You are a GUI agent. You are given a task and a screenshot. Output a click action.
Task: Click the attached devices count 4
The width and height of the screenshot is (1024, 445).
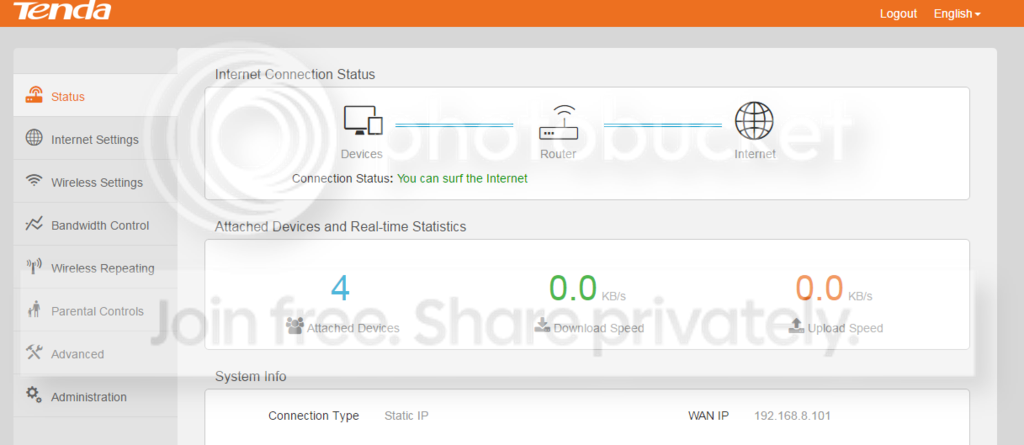[x=340, y=288]
